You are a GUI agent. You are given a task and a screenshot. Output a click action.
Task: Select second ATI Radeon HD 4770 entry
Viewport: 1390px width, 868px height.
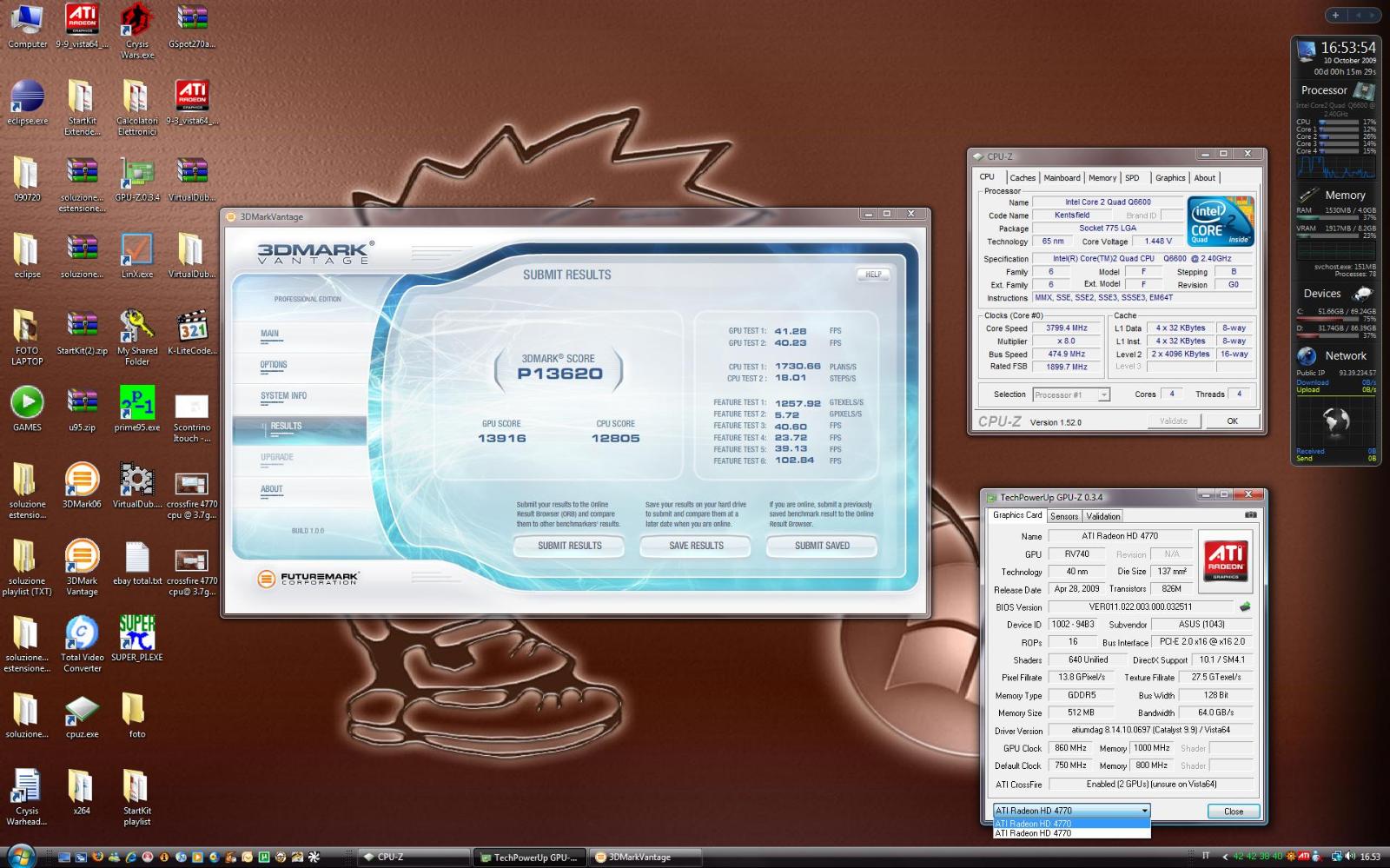(x=1071, y=833)
